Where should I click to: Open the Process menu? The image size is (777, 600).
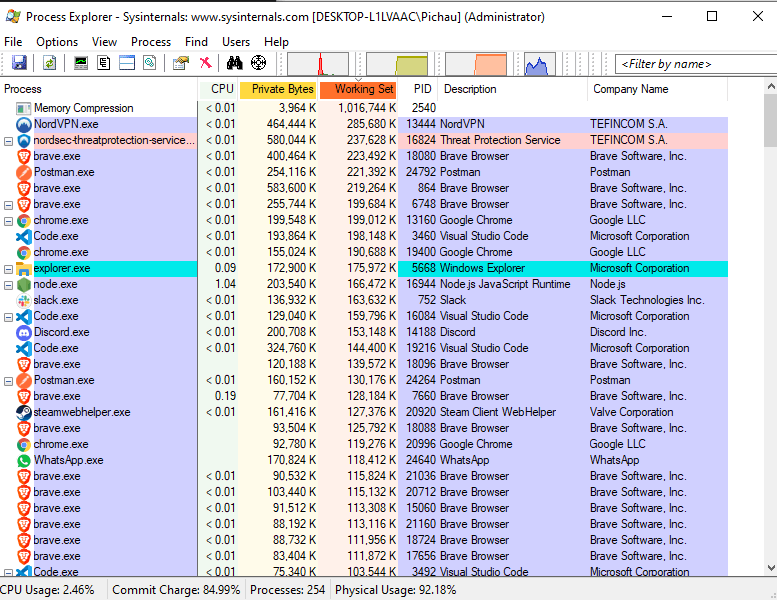click(x=151, y=42)
